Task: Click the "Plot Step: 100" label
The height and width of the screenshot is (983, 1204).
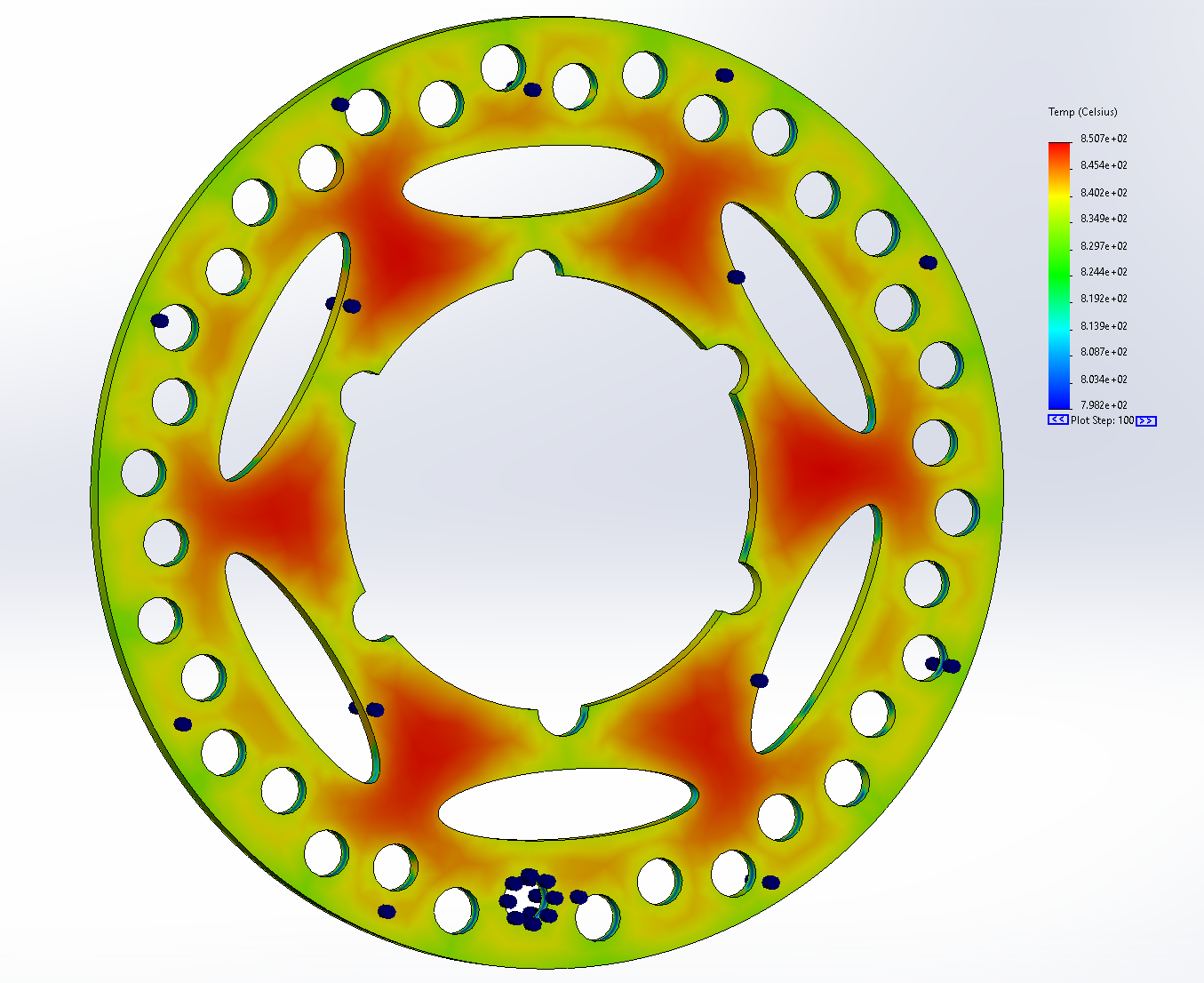Action: (1102, 420)
